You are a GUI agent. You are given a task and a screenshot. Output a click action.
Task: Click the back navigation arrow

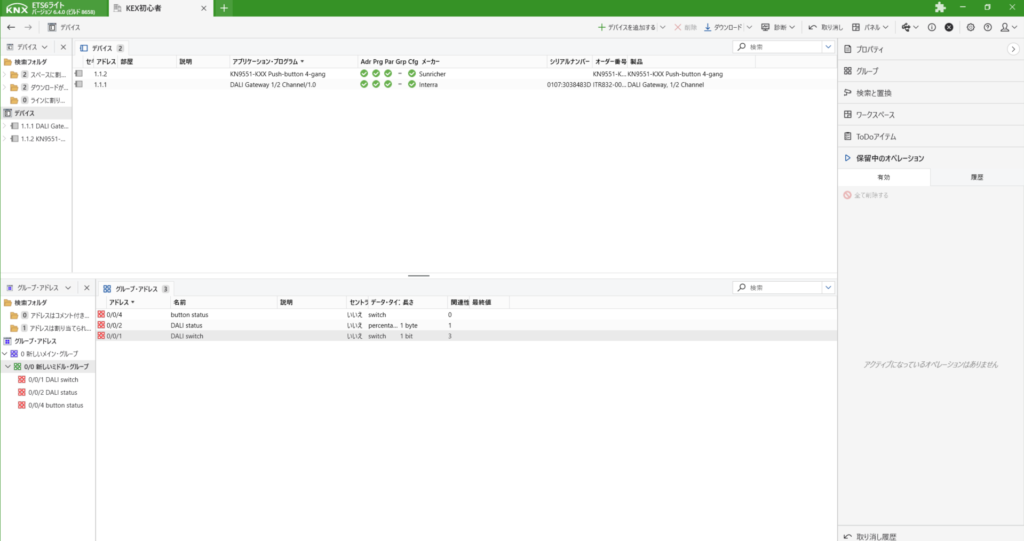pyautogui.click(x=11, y=27)
